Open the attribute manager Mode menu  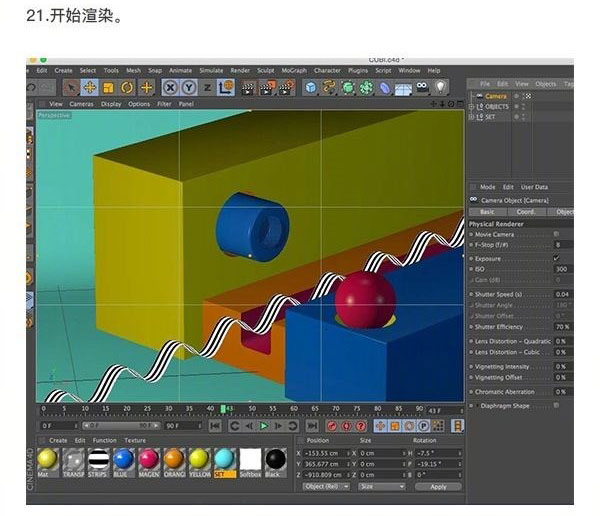(488, 187)
